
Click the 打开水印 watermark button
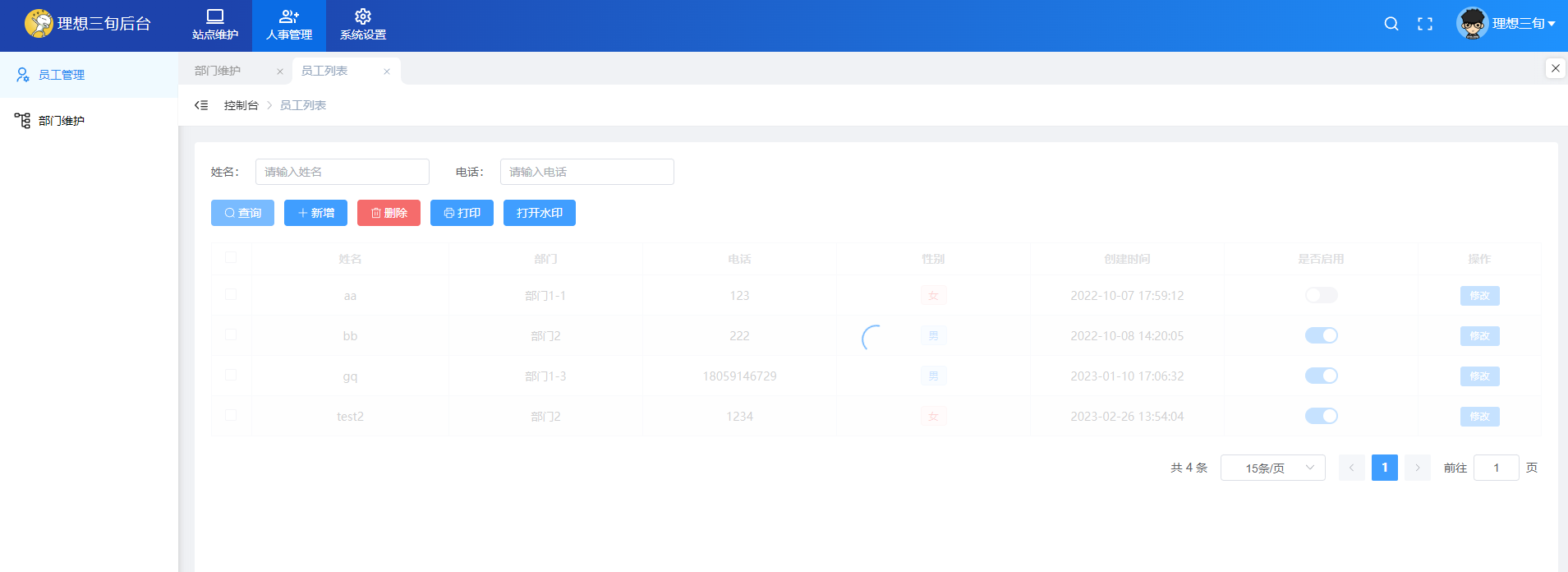pos(539,213)
